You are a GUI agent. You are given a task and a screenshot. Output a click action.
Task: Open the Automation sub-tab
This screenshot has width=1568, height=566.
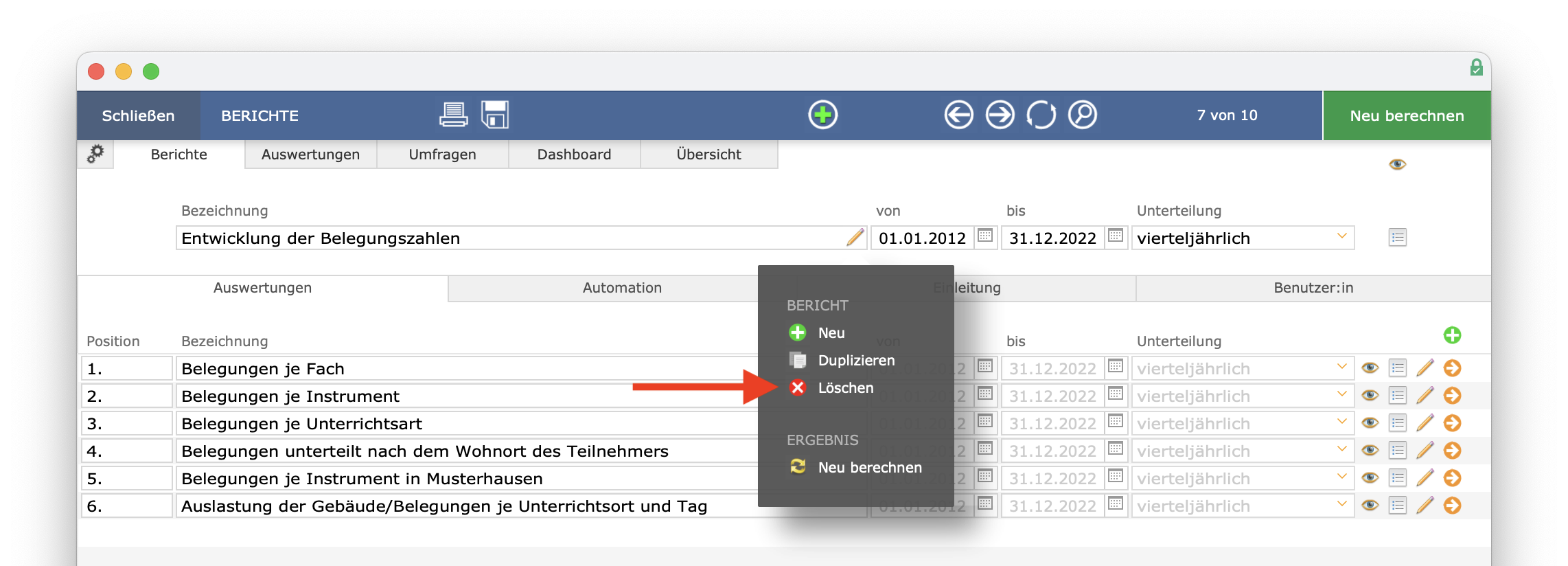coord(622,288)
